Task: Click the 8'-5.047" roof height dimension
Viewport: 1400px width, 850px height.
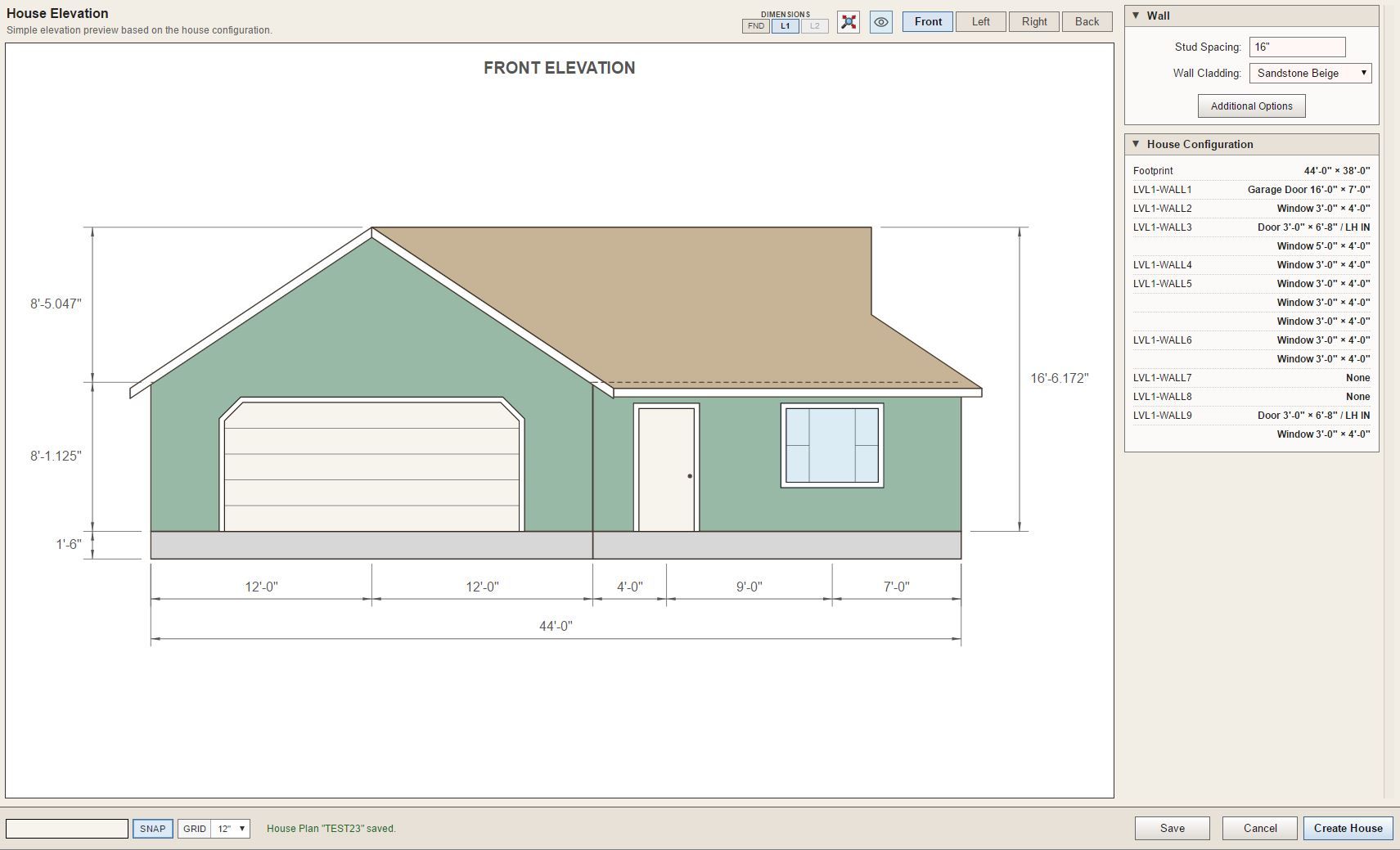Action: tap(56, 304)
